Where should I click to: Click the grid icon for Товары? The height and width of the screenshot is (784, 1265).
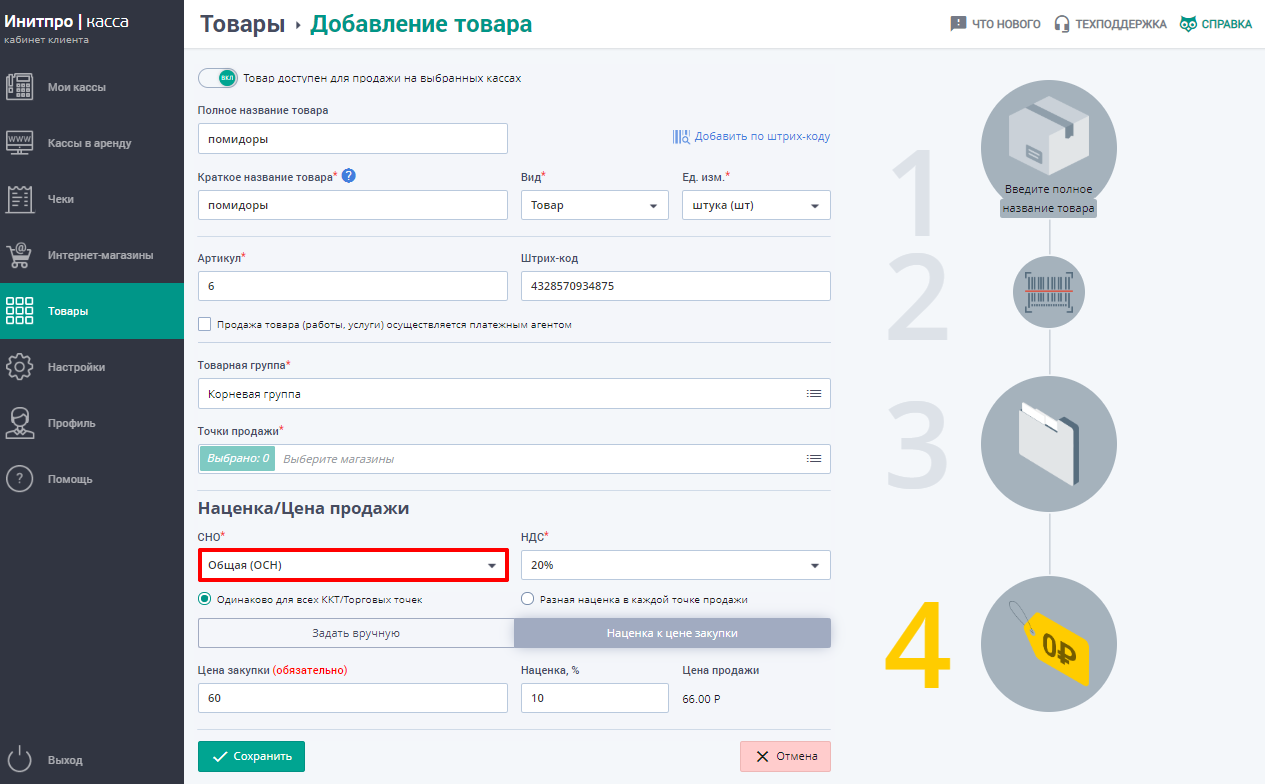20,311
